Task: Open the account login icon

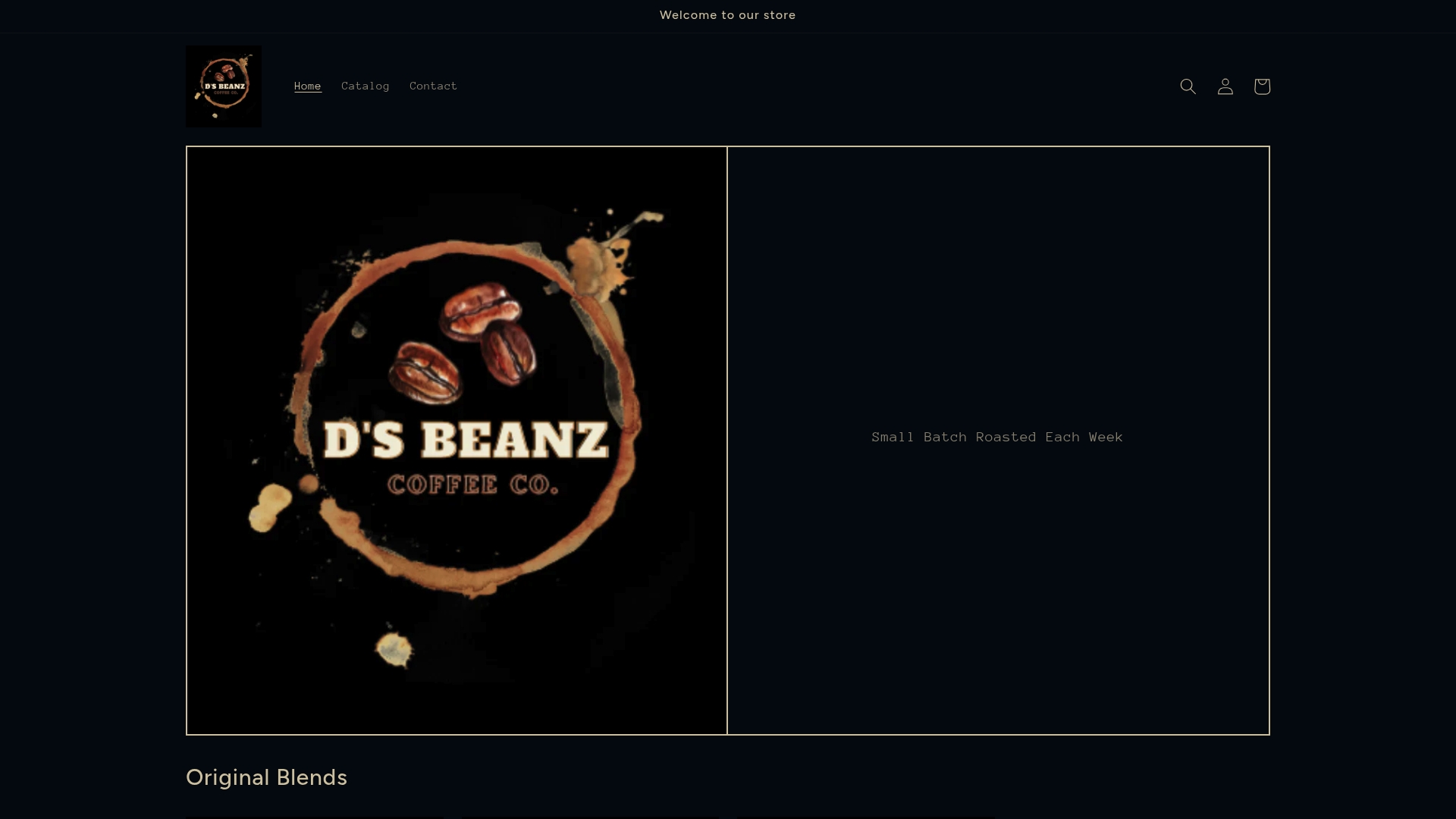Action: click(x=1225, y=86)
